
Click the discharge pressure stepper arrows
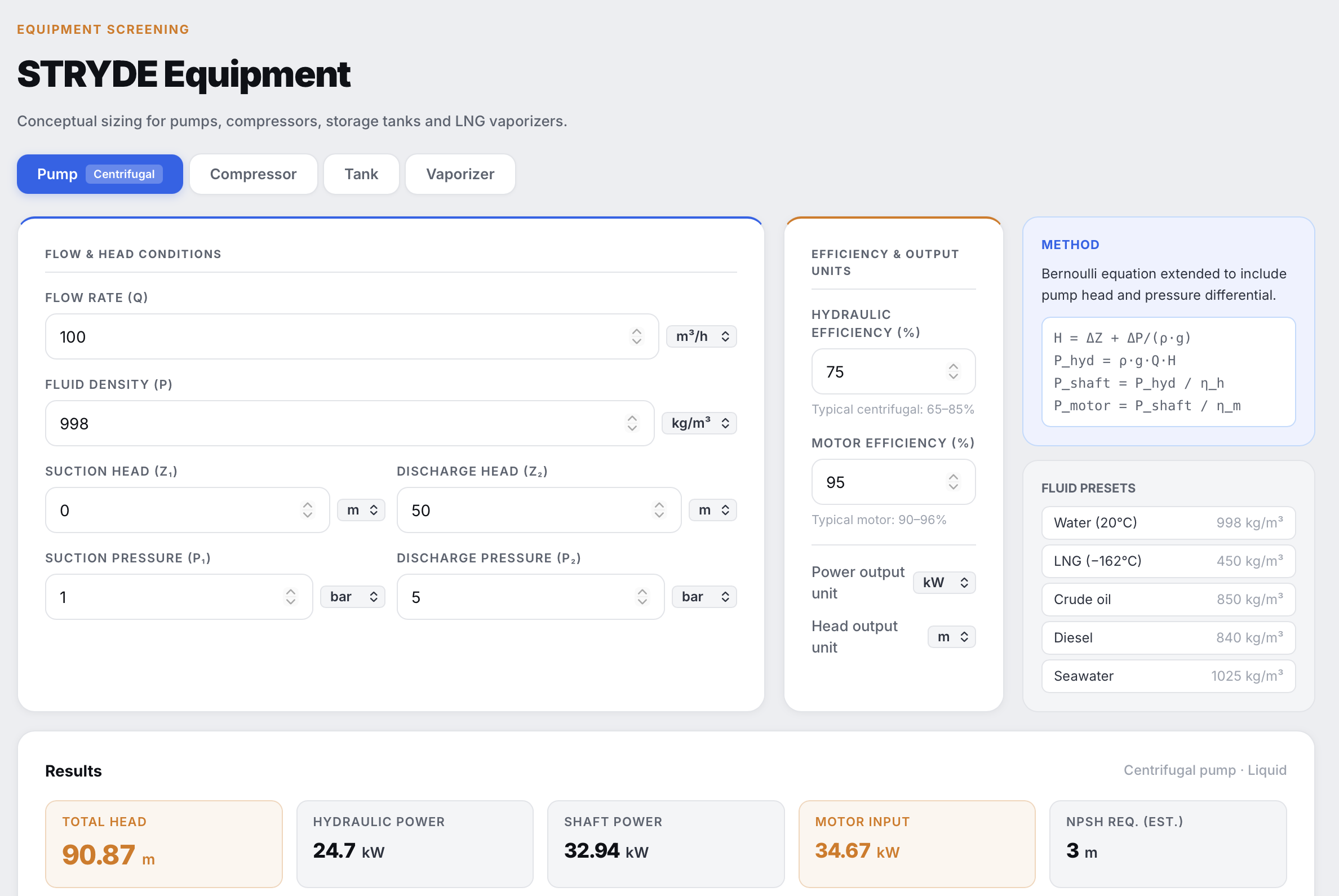point(642,597)
